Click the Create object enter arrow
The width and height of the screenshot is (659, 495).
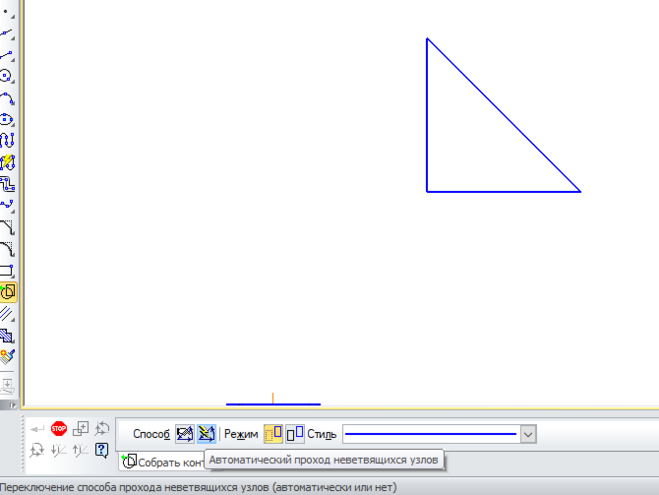(x=37, y=429)
